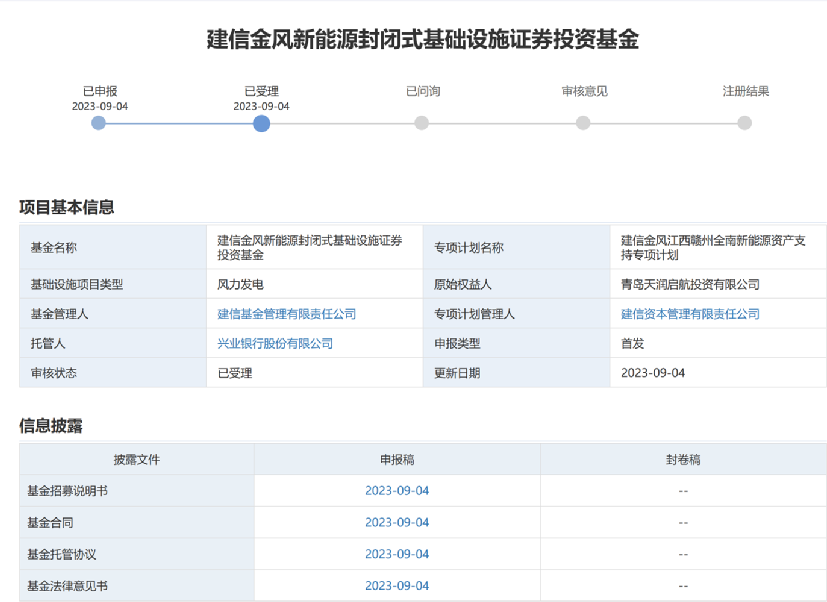
Task: Click the 审核意见 progress step dot
Action: (x=583, y=123)
